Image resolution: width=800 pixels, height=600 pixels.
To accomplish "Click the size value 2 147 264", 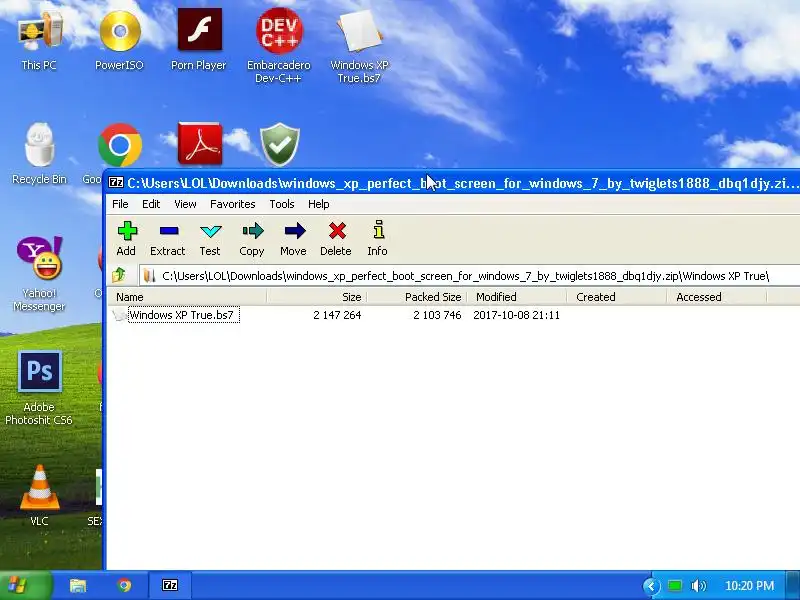I will point(337,315).
